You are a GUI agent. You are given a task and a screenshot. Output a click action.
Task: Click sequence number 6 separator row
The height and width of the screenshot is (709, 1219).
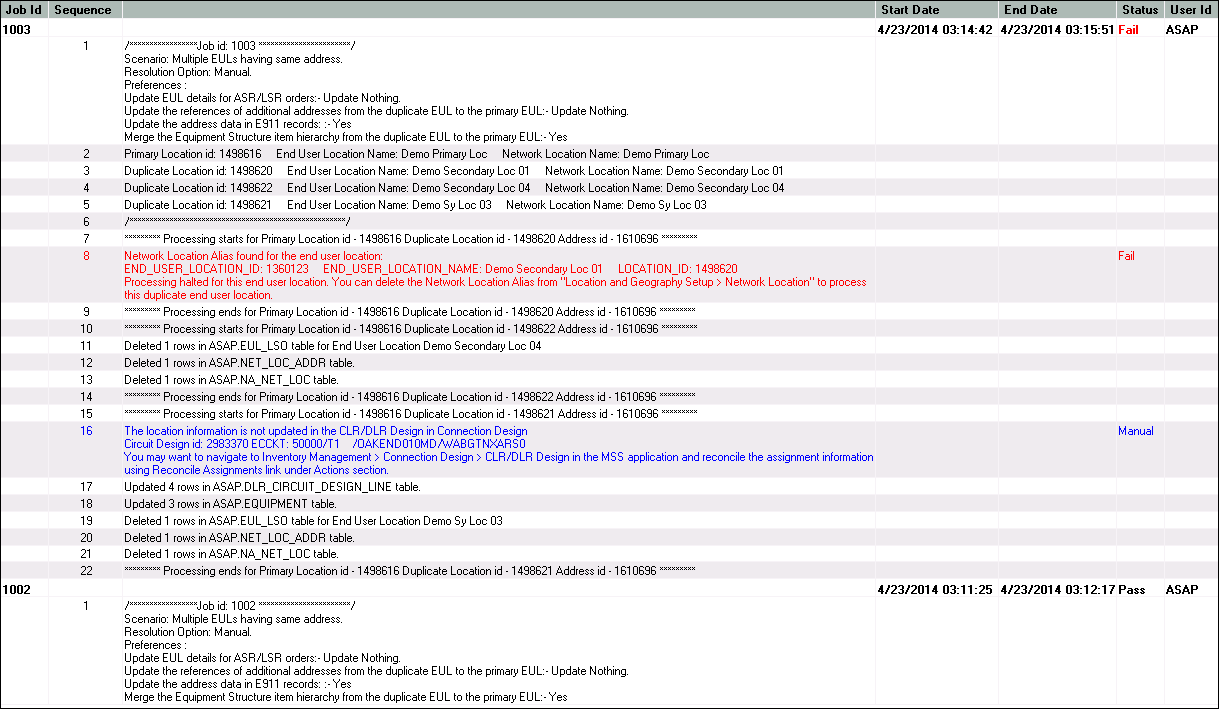(x=609, y=222)
